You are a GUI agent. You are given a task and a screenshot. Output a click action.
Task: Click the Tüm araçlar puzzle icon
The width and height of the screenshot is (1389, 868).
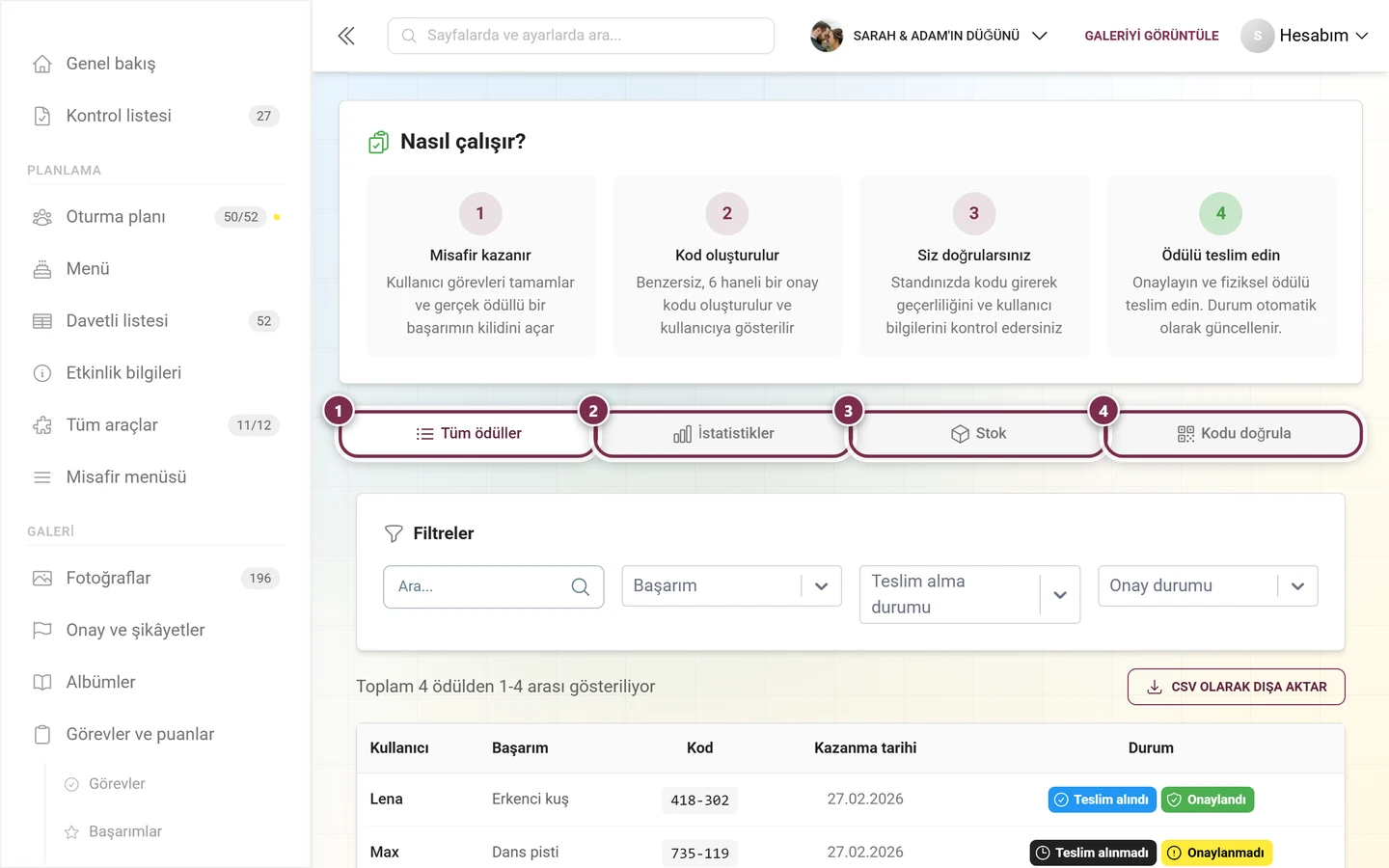[x=42, y=425]
